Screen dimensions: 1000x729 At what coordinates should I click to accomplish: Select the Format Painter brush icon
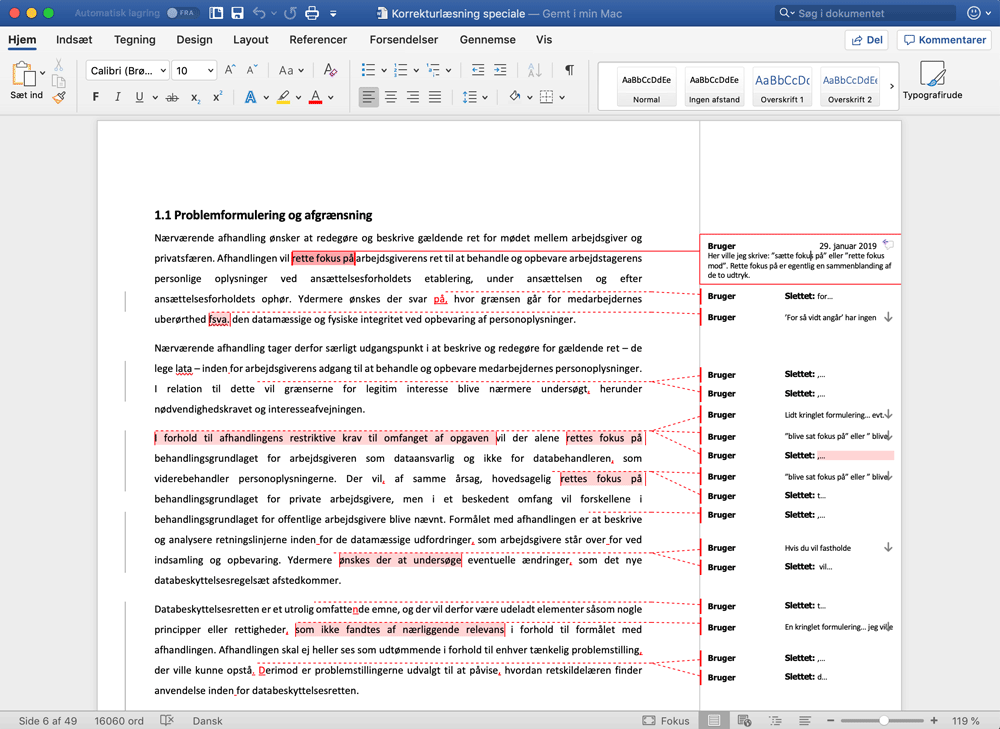[59, 98]
